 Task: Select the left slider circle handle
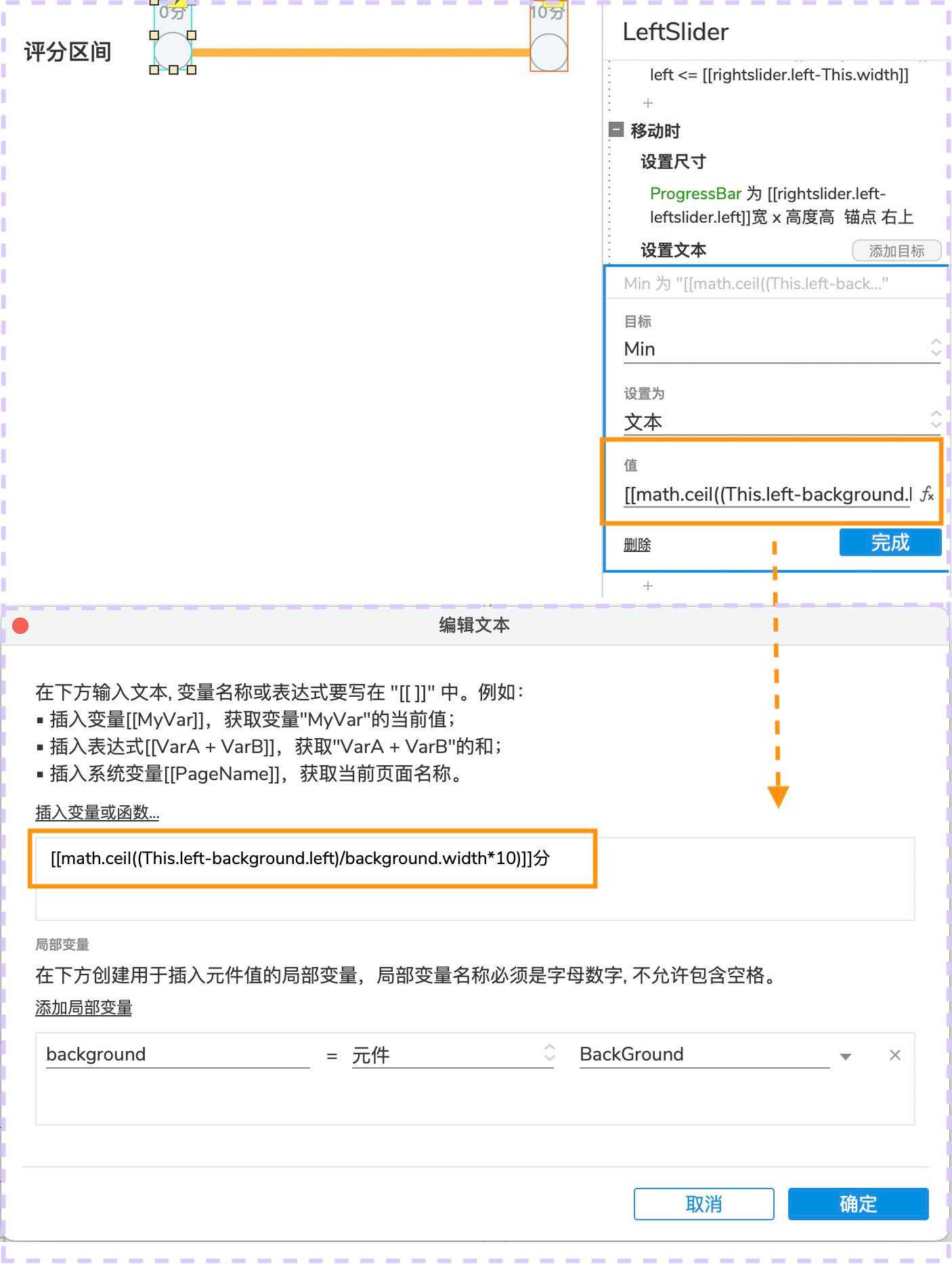click(x=173, y=51)
